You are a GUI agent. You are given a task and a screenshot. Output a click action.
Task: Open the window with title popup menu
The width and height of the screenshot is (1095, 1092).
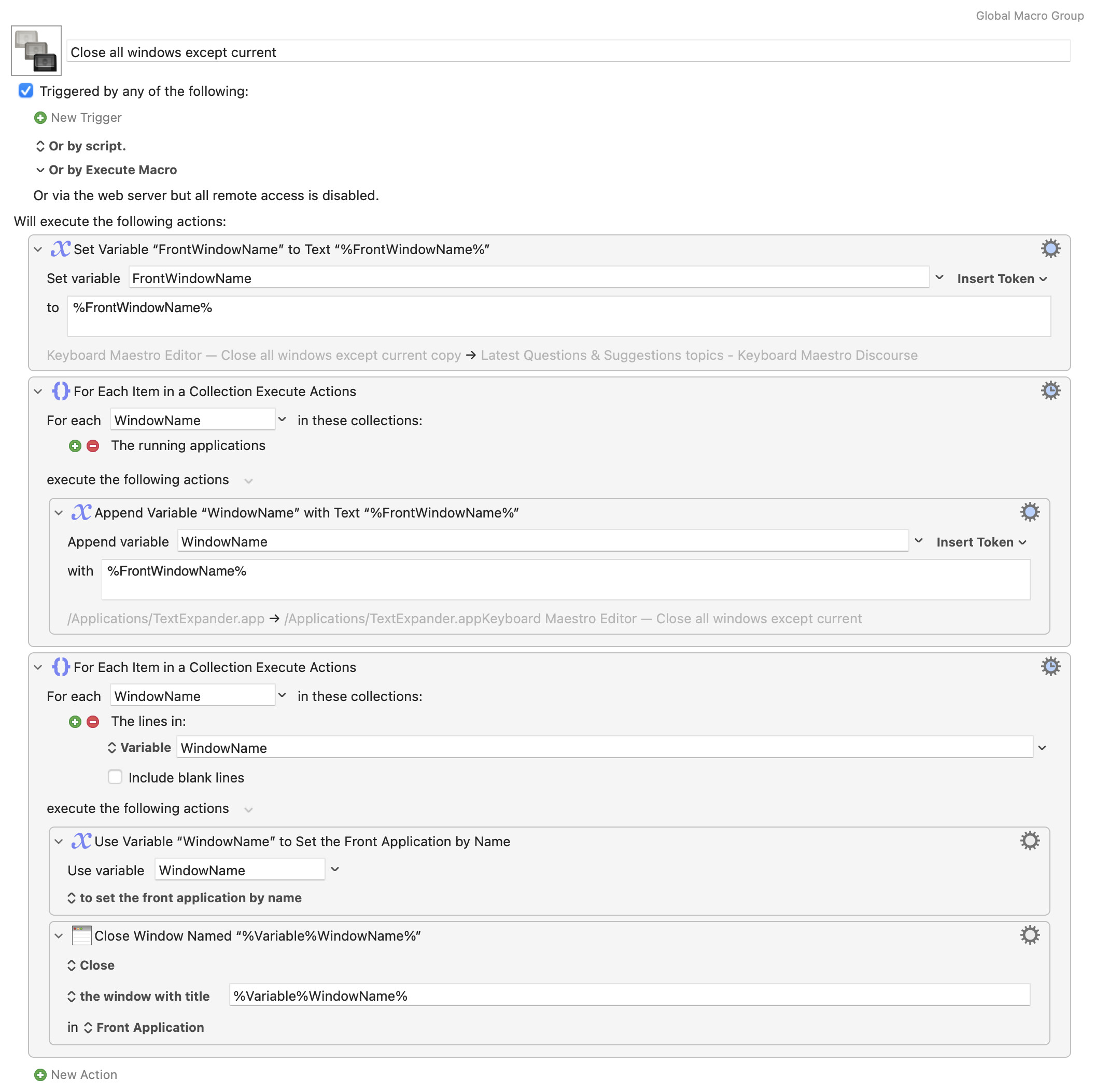point(138,996)
